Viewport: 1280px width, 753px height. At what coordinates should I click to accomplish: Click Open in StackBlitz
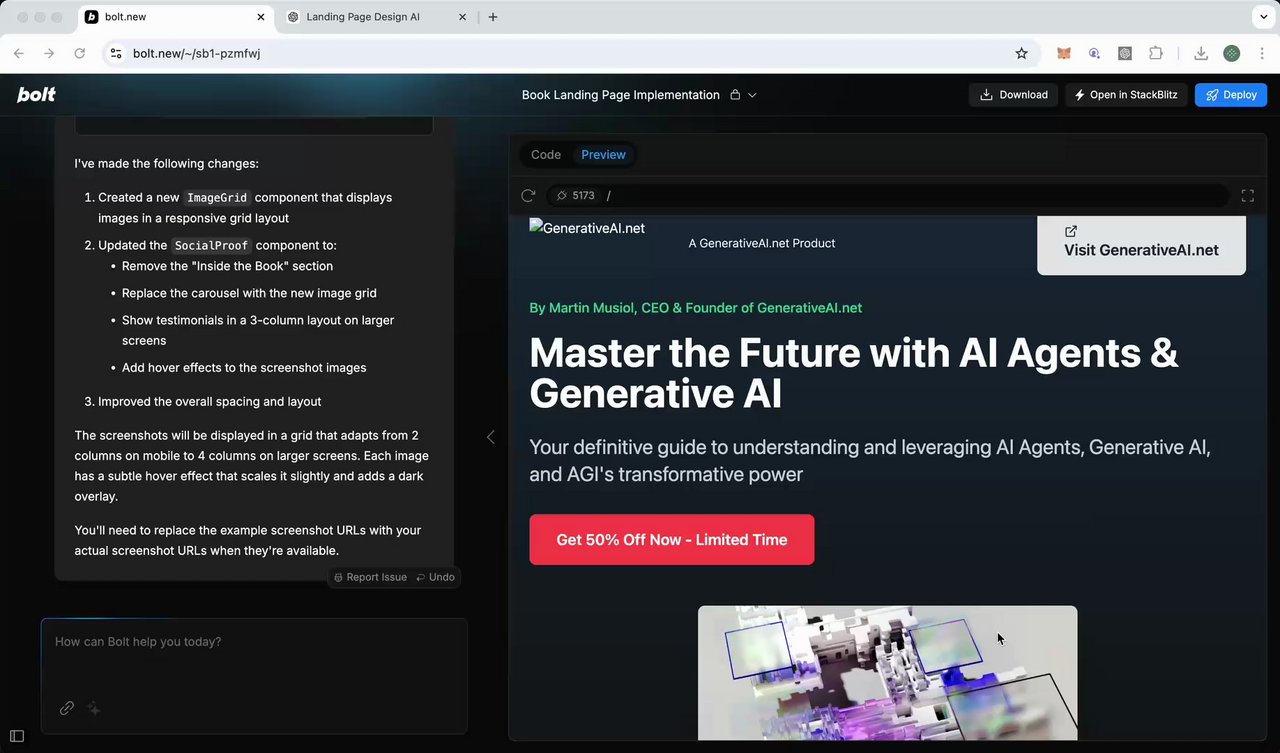1126,95
